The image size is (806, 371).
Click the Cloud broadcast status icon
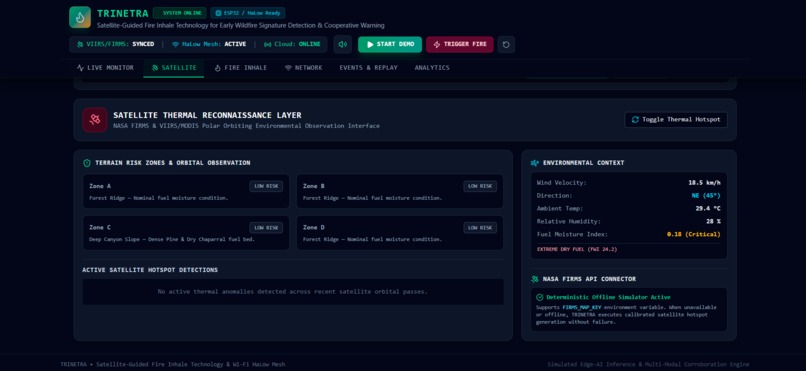coord(267,44)
